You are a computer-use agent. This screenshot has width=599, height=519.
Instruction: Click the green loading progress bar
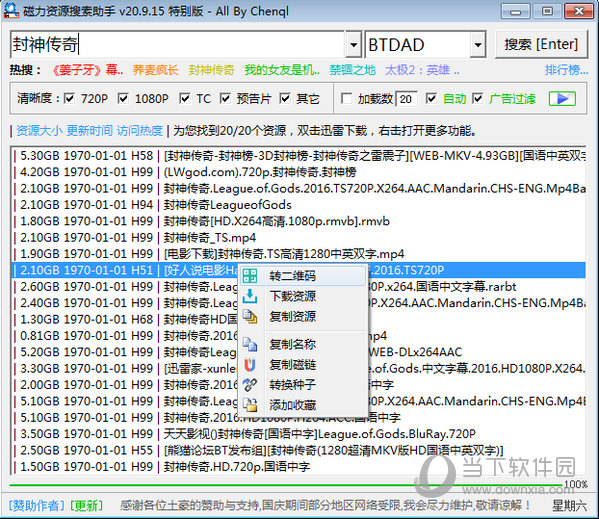coord(287,485)
